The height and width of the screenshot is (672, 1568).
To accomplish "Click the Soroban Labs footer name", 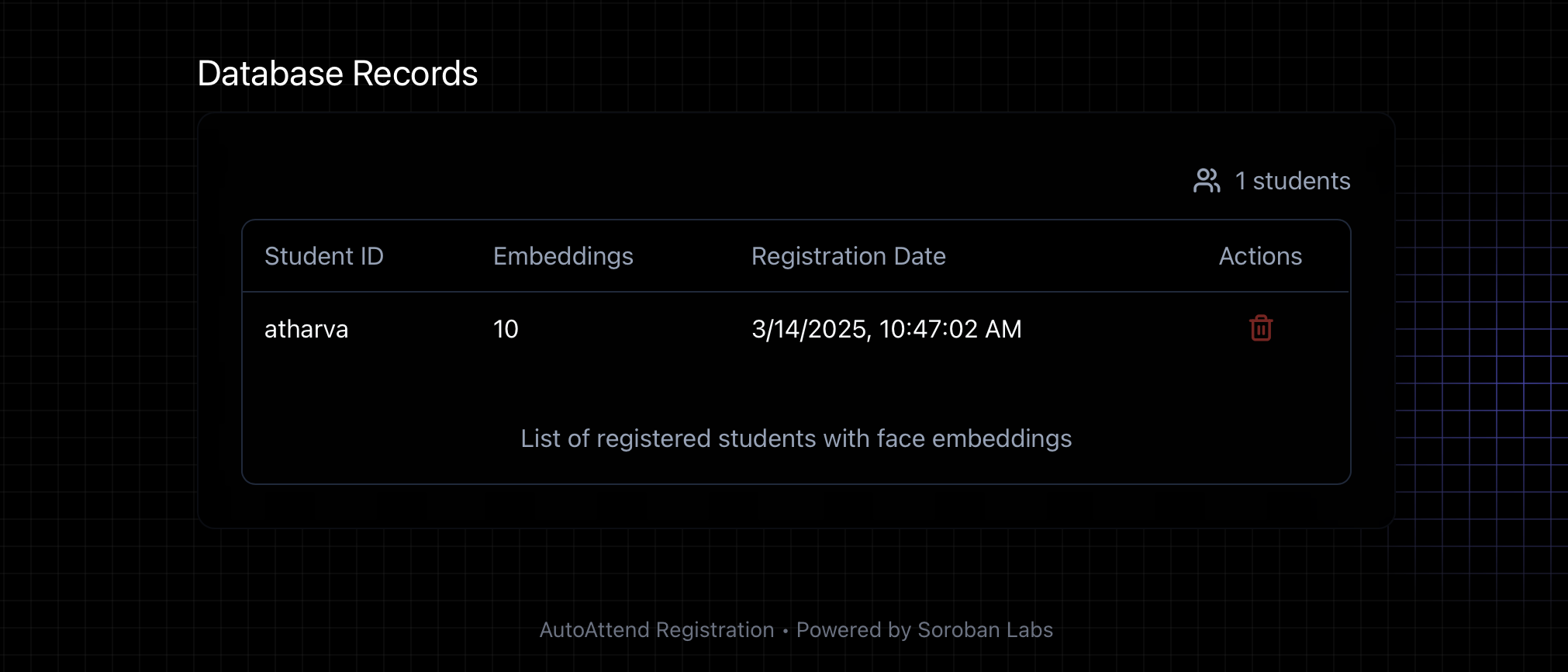I will pyautogui.click(x=985, y=629).
